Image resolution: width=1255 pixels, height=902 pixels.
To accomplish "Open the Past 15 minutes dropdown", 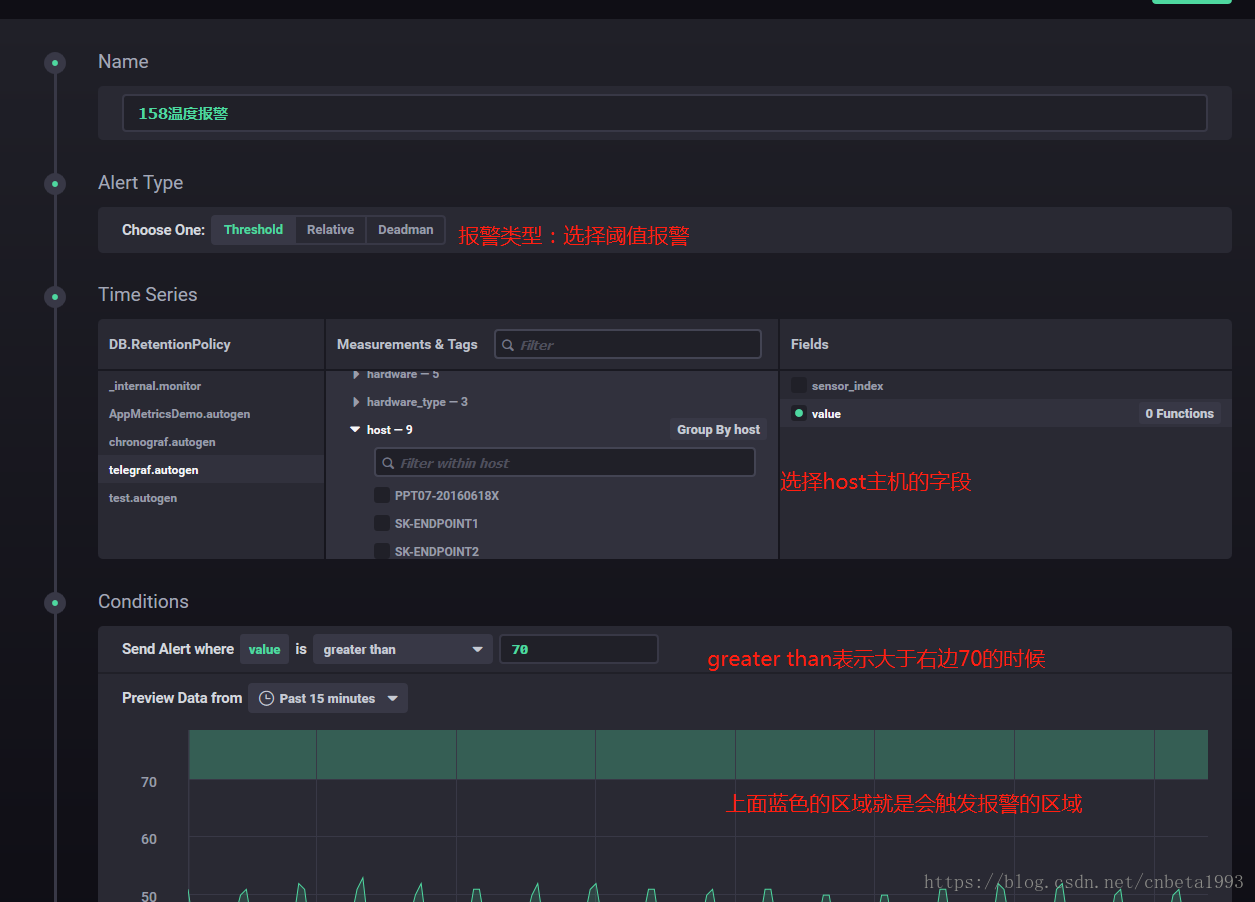I will [328, 698].
